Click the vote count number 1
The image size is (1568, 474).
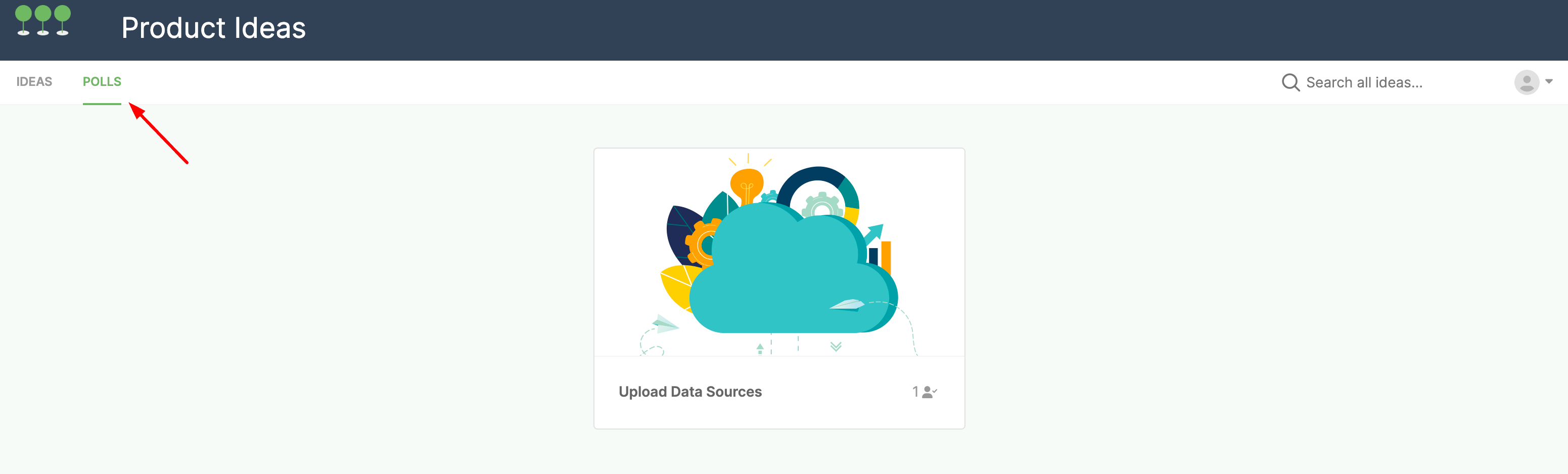click(915, 392)
